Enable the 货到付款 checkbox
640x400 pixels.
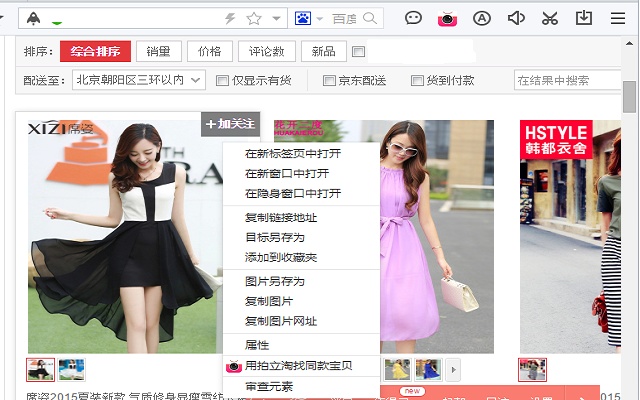417,80
